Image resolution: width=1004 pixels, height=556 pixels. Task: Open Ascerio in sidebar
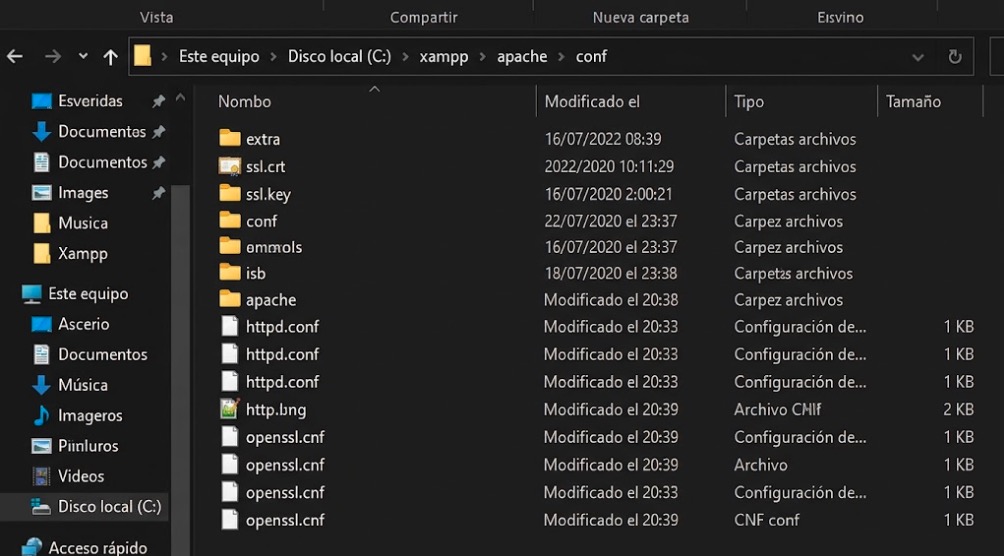coord(83,324)
